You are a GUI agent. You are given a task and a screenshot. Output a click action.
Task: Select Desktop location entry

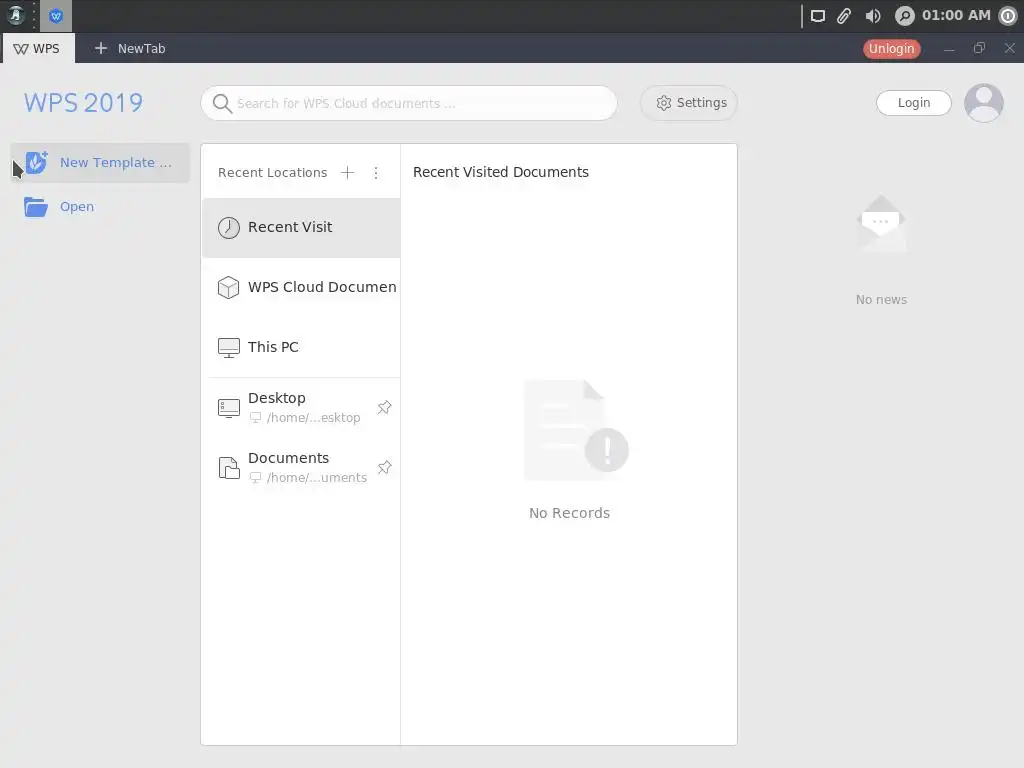(x=301, y=408)
